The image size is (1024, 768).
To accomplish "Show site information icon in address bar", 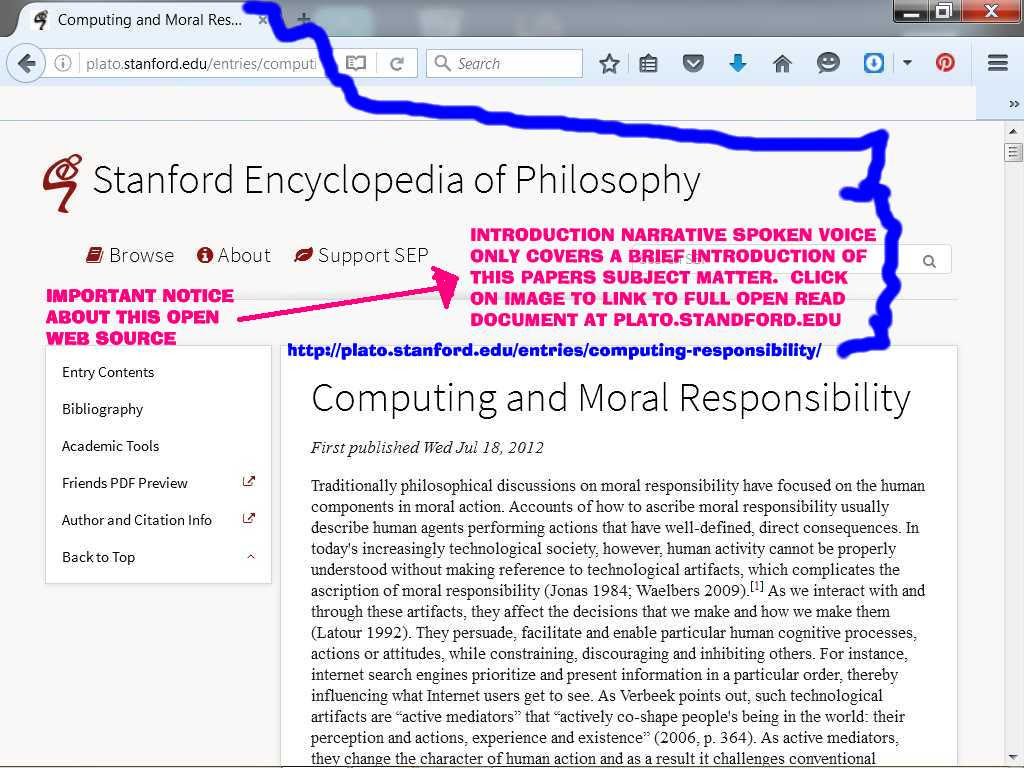I will click(x=63, y=63).
